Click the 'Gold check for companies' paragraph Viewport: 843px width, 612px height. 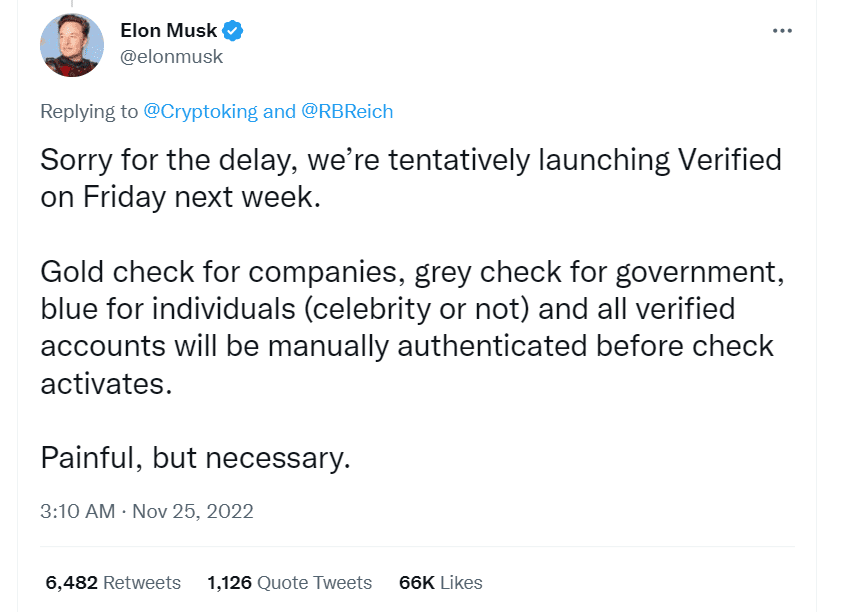coord(412,327)
